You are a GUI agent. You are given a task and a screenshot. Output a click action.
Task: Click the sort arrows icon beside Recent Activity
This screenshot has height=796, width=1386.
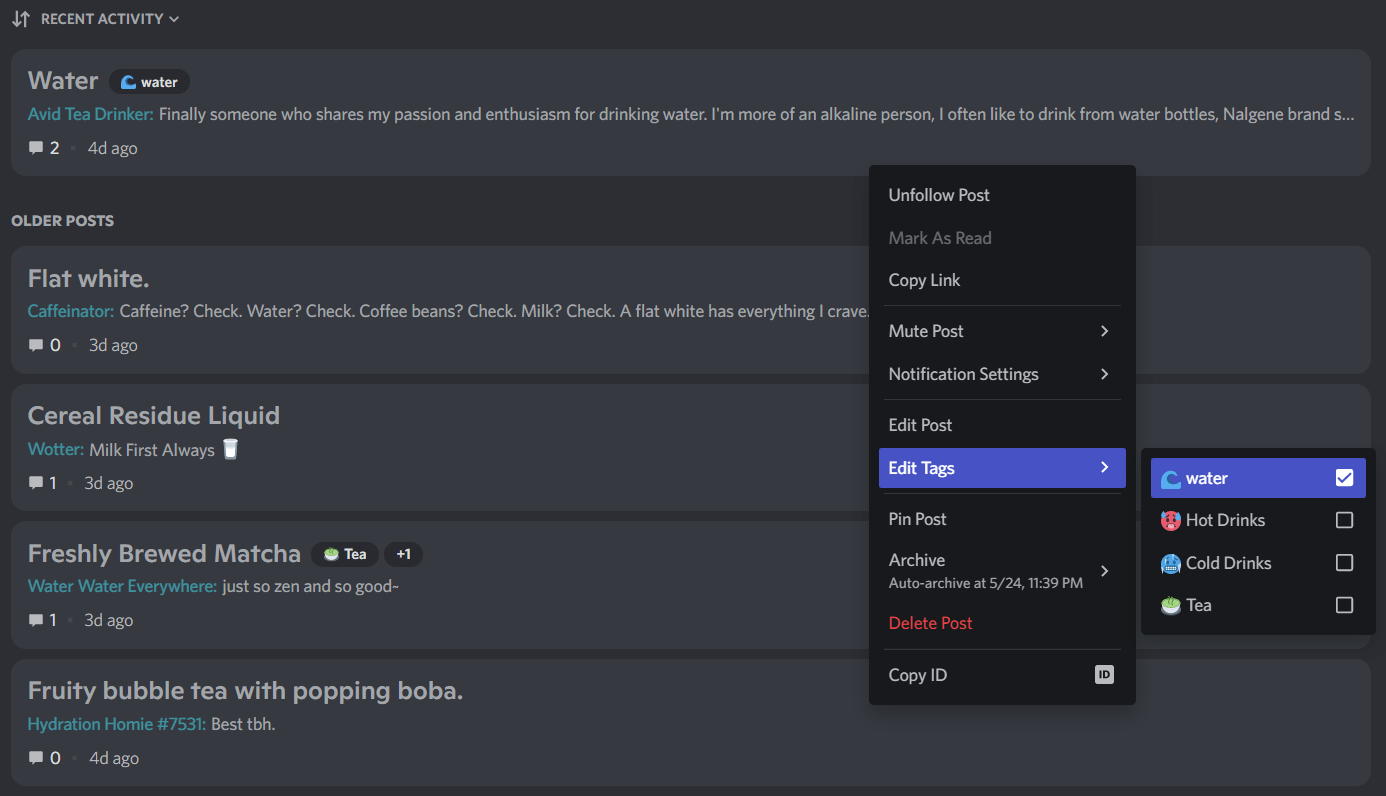pyautogui.click(x=19, y=18)
